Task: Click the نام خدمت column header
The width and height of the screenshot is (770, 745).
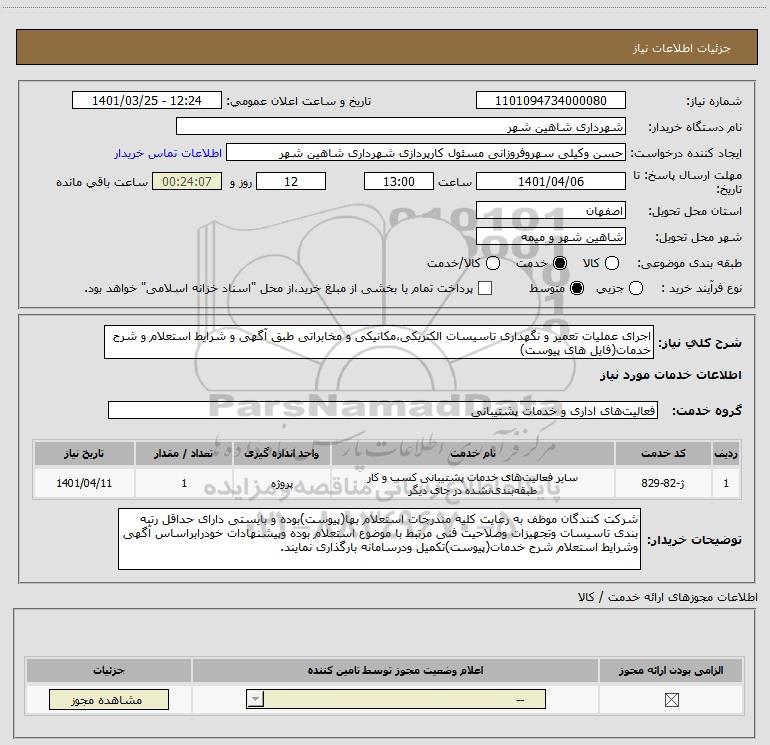Action: click(x=473, y=453)
